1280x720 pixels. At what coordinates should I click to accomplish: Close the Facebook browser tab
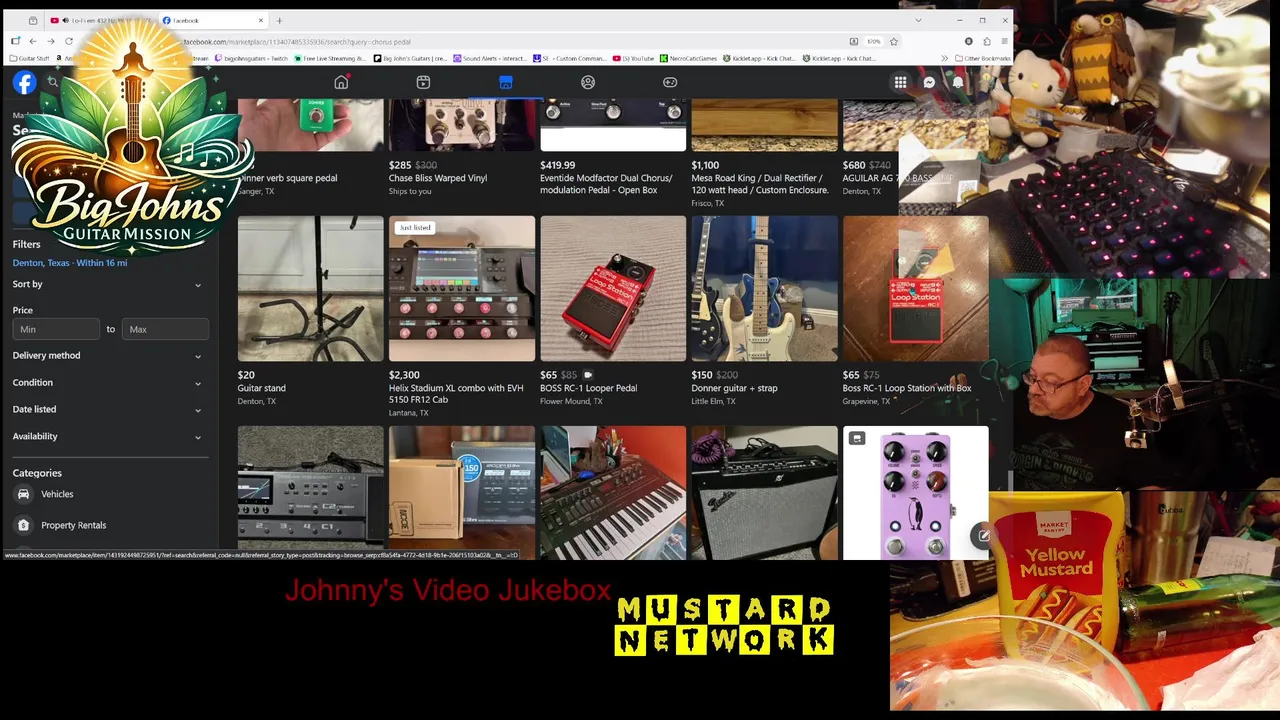pos(261,20)
